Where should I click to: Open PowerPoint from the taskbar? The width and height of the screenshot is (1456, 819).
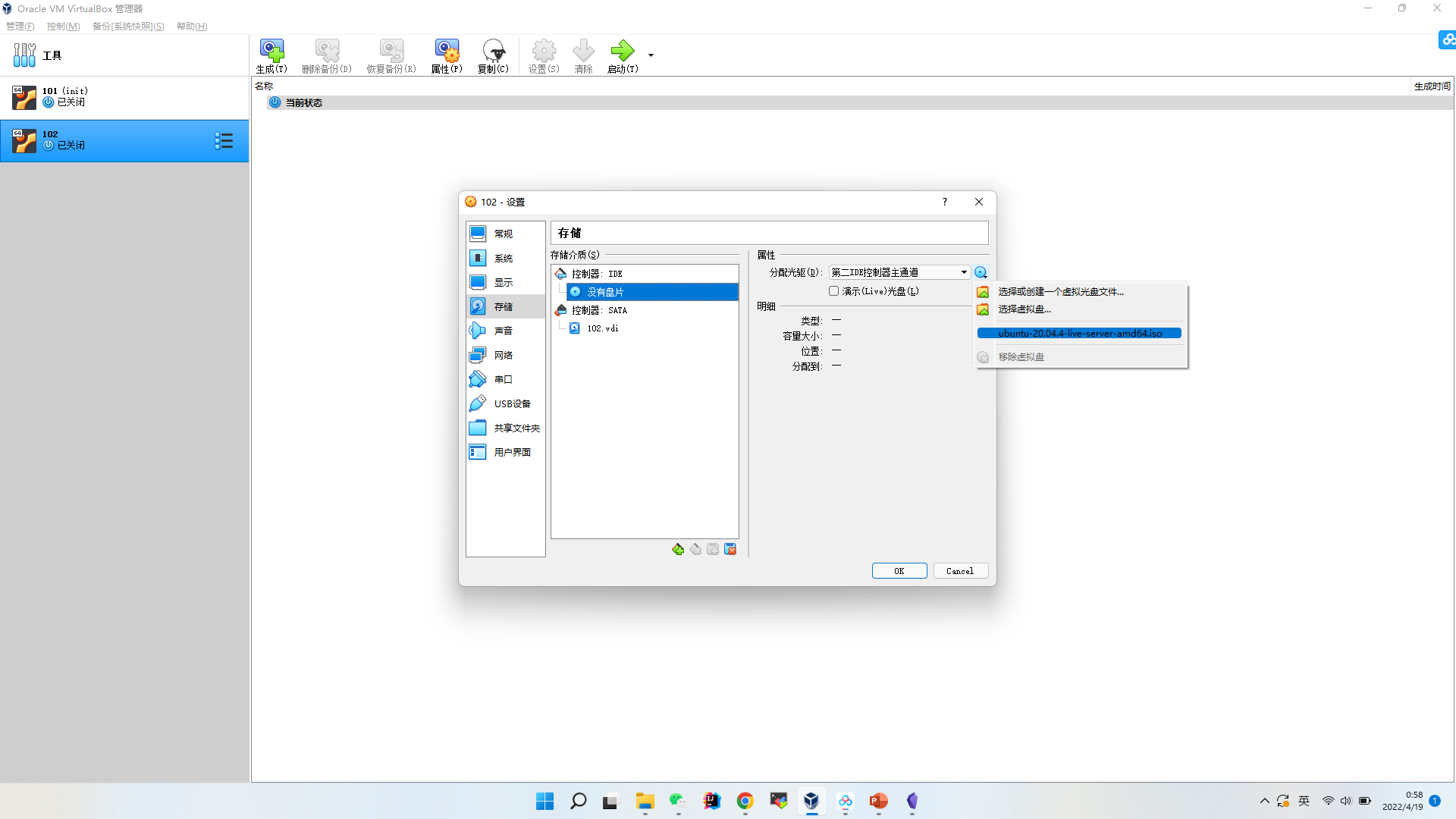pyautogui.click(x=879, y=801)
